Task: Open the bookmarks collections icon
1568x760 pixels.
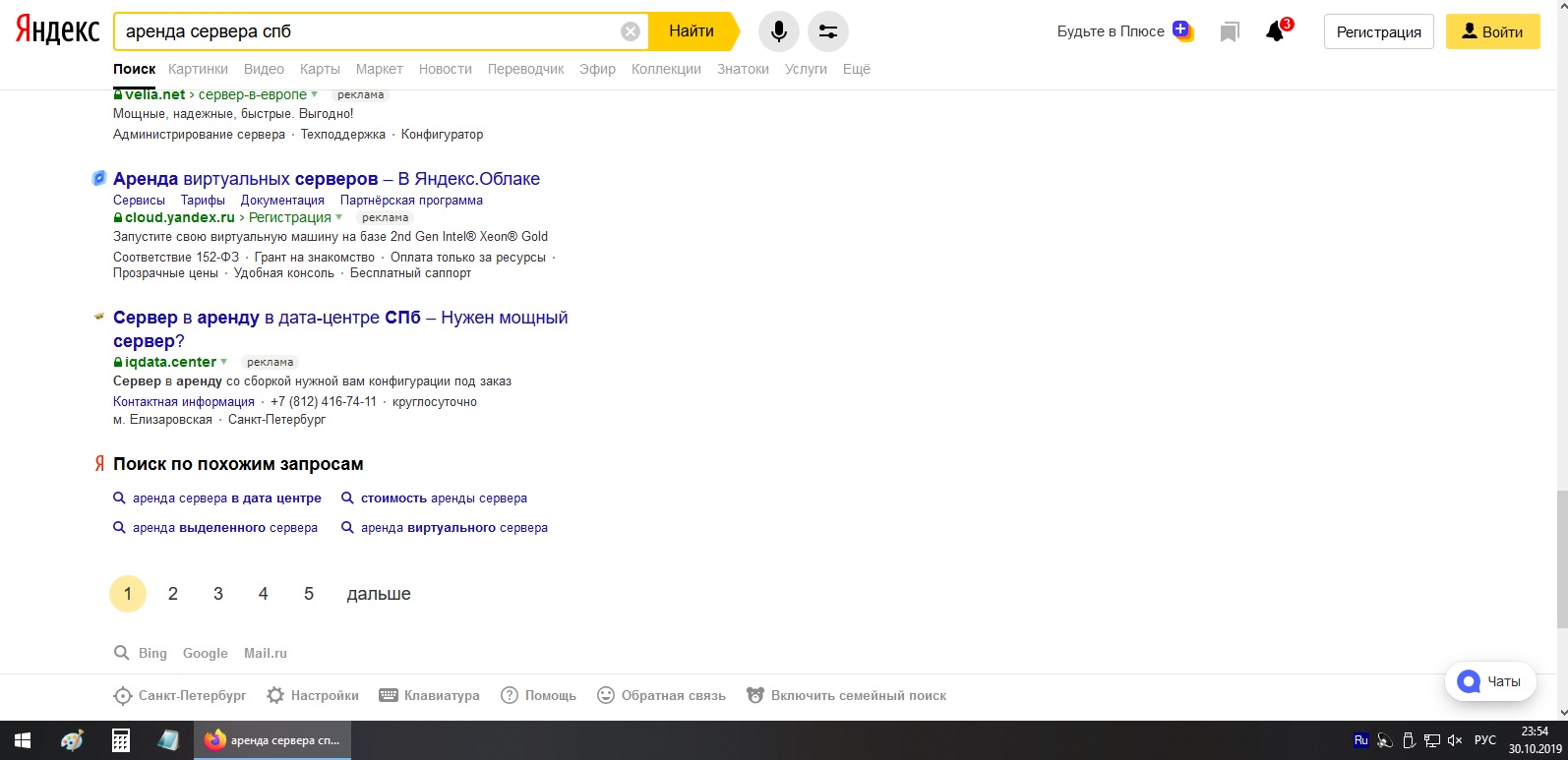Action: point(1230,32)
